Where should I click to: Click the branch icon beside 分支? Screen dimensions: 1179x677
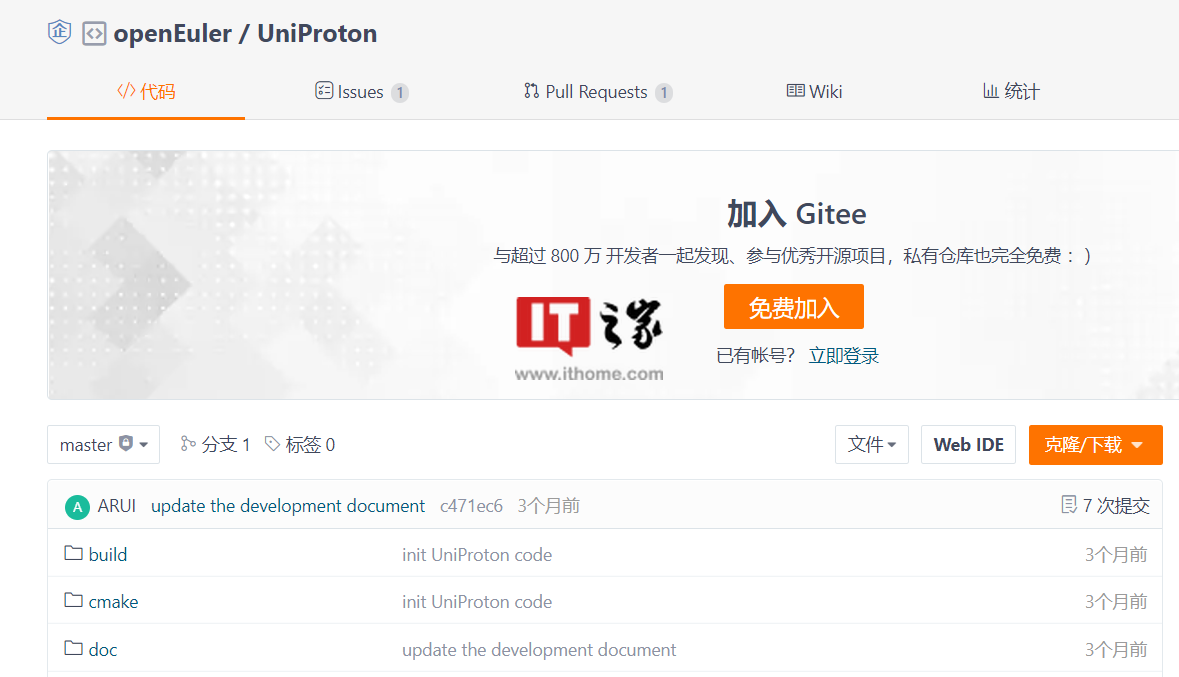pyautogui.click(x=188, y=444)
